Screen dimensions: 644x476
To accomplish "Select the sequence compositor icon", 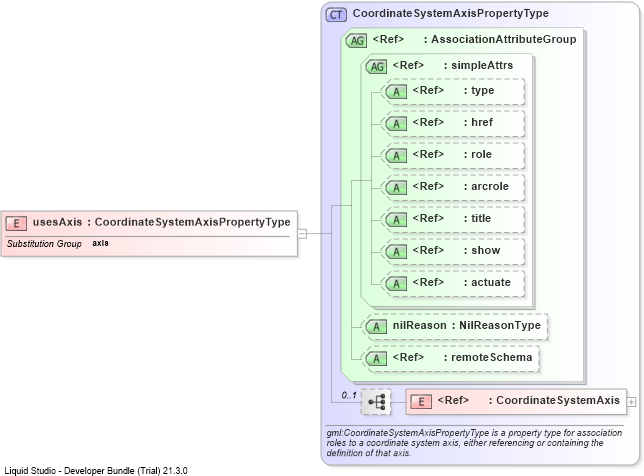I will coord(376,402).
